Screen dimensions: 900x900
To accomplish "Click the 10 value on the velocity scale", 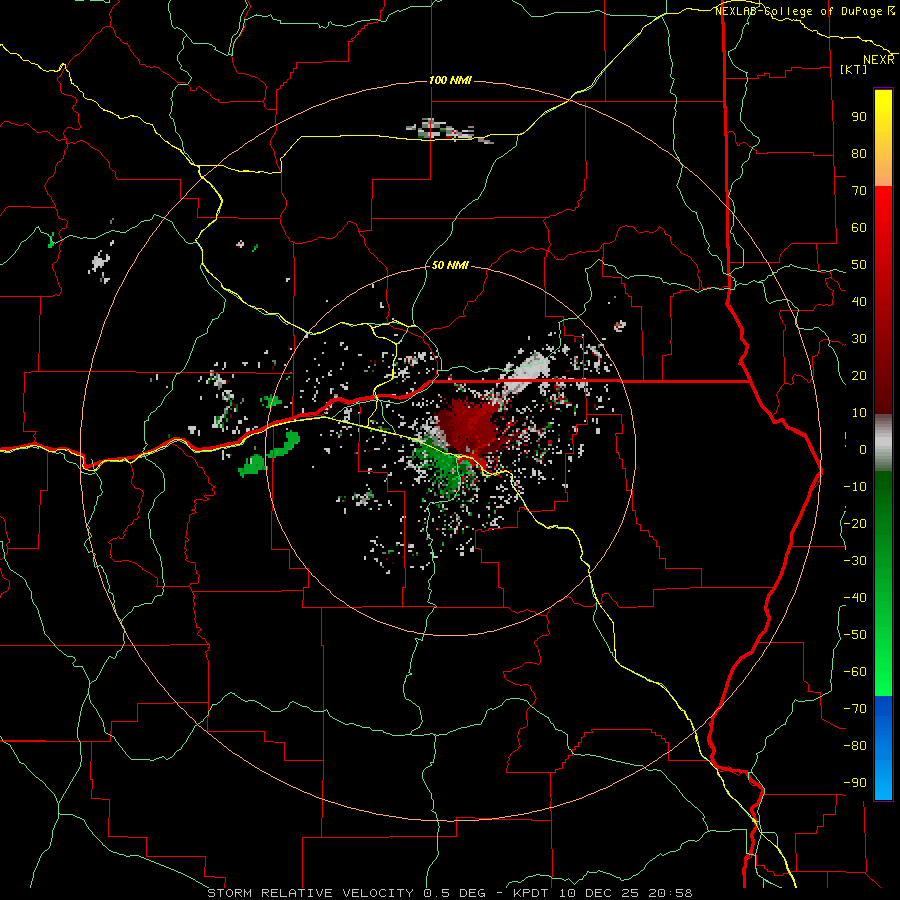I will pos(859,413).
